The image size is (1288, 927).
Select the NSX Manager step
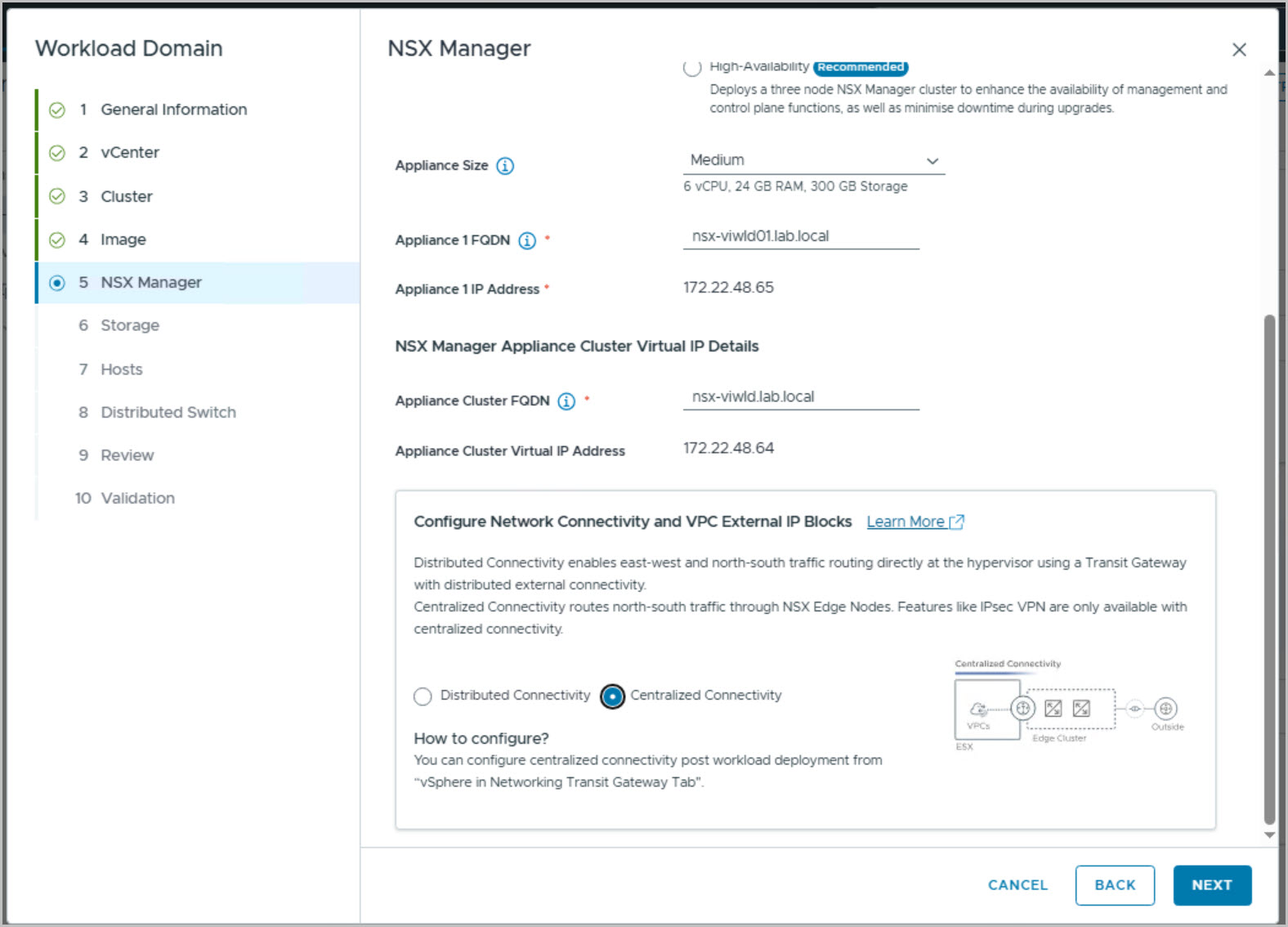tap(198, 283)
